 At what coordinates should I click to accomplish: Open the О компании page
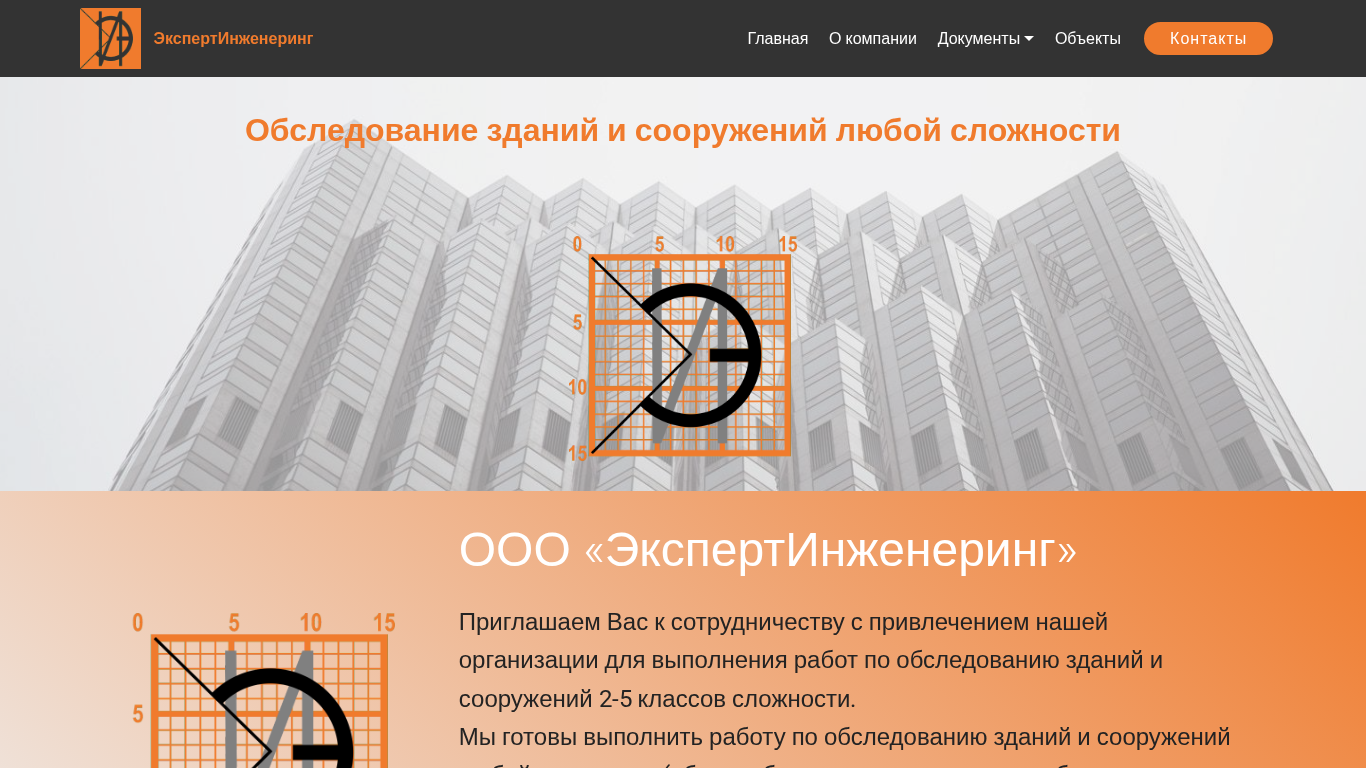pos(872,38)
